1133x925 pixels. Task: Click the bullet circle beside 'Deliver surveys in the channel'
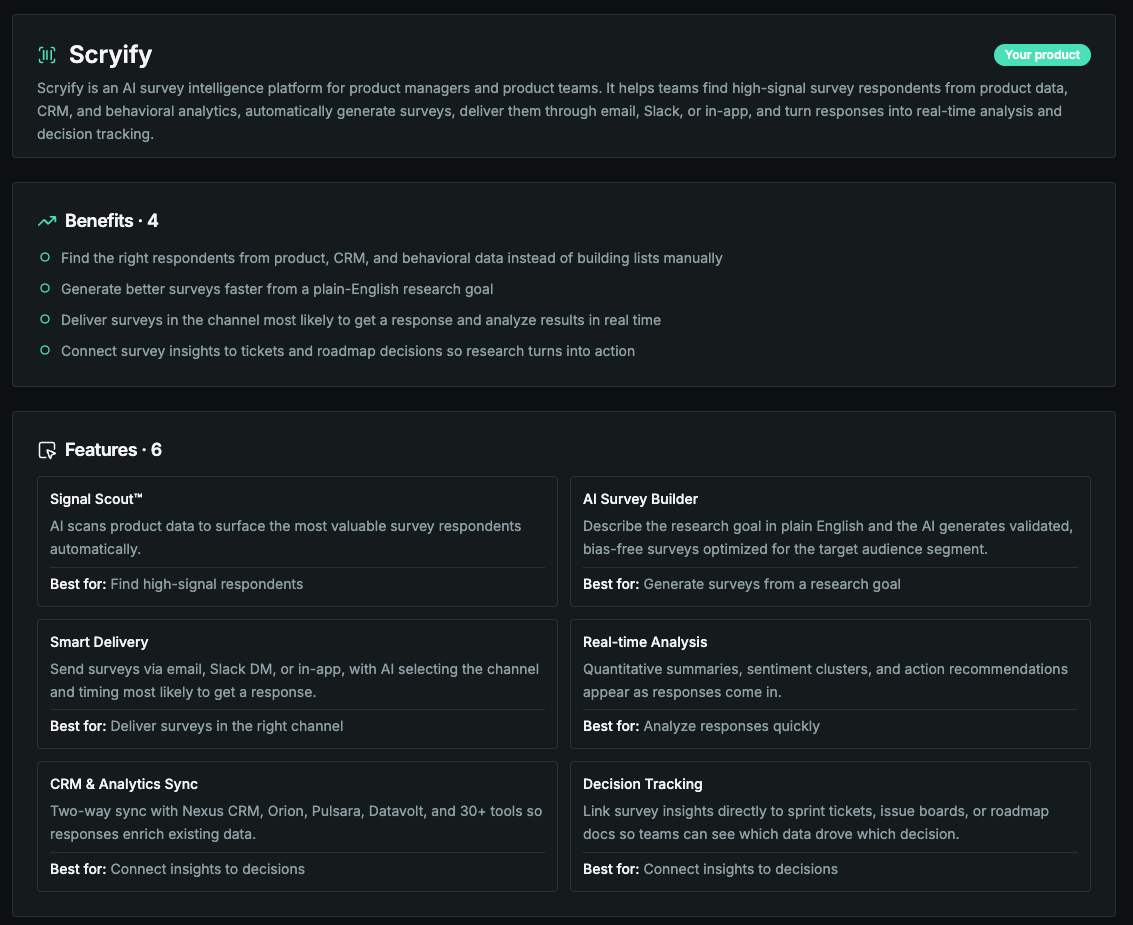click(x=45, y=319)
